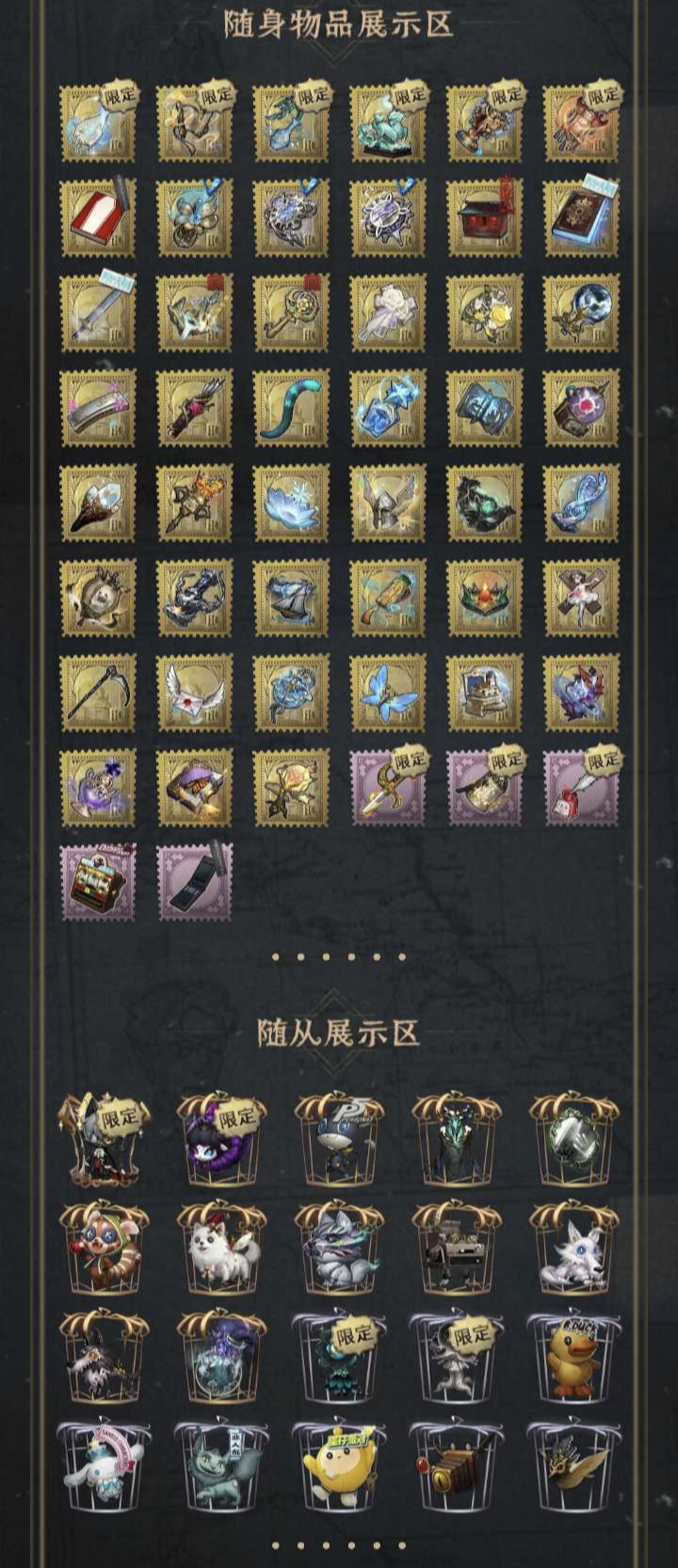
Task: Click the red shrine house accessory stamp
Action: [485, 219]
